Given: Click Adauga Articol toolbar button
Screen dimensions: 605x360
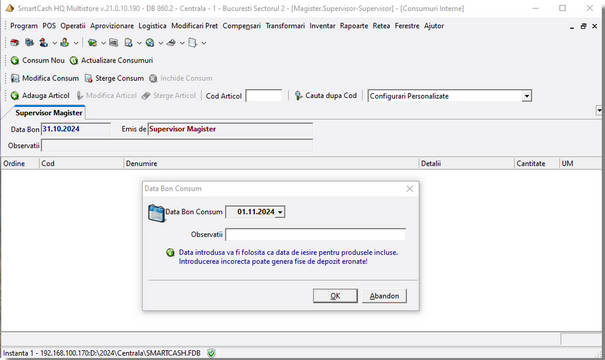Looking at the screenshot, I should click(40, 95).
